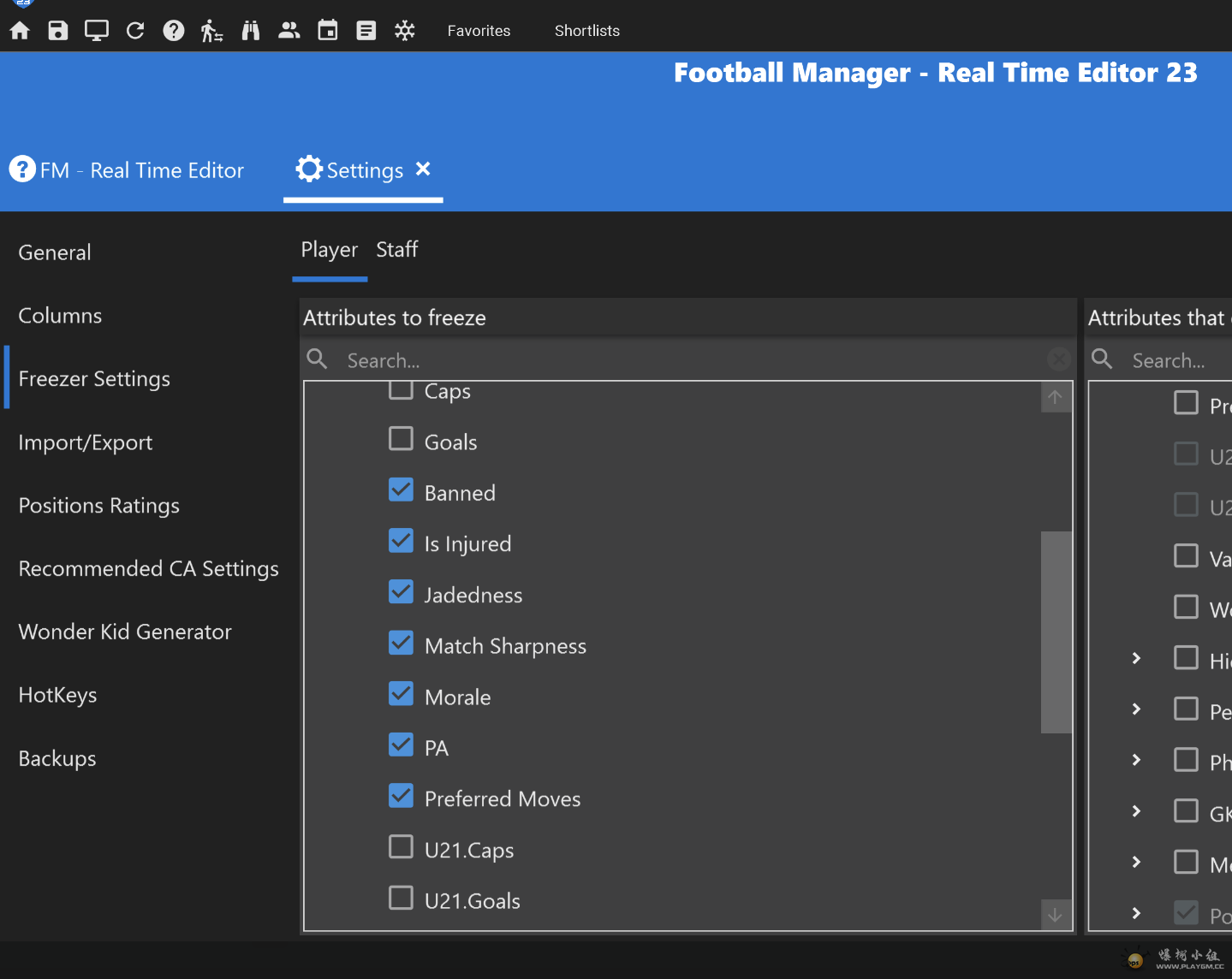Open the people group icon
This screenshot has width=1232, height=979.
point(289,31)
